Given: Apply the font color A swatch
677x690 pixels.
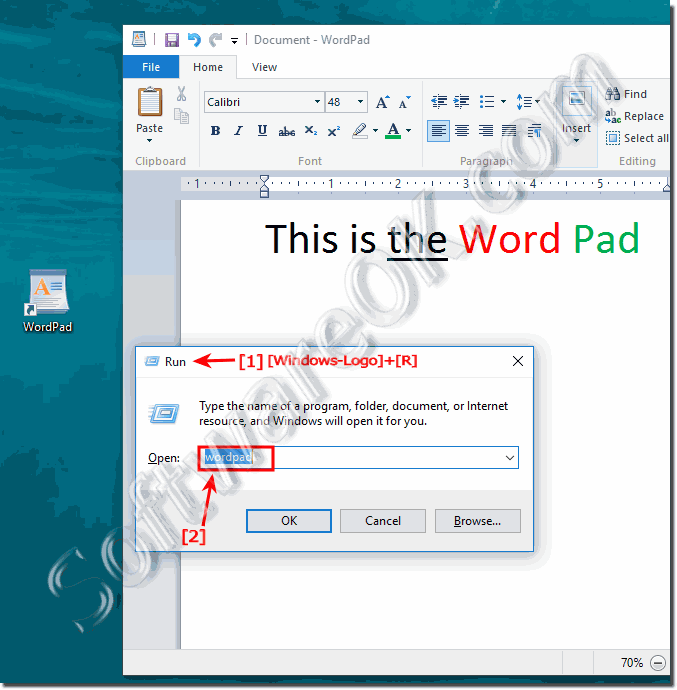Looking at the screenshot, I should coord(393,131).
